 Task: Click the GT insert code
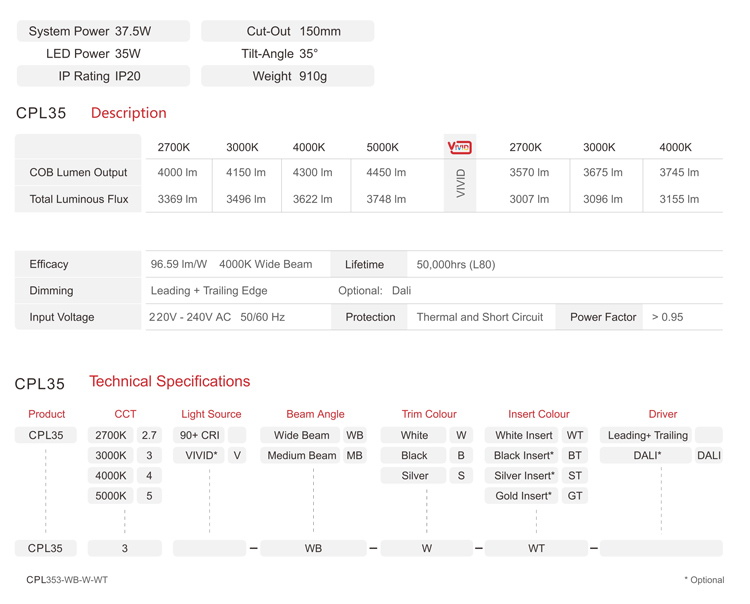click(574, 495)
